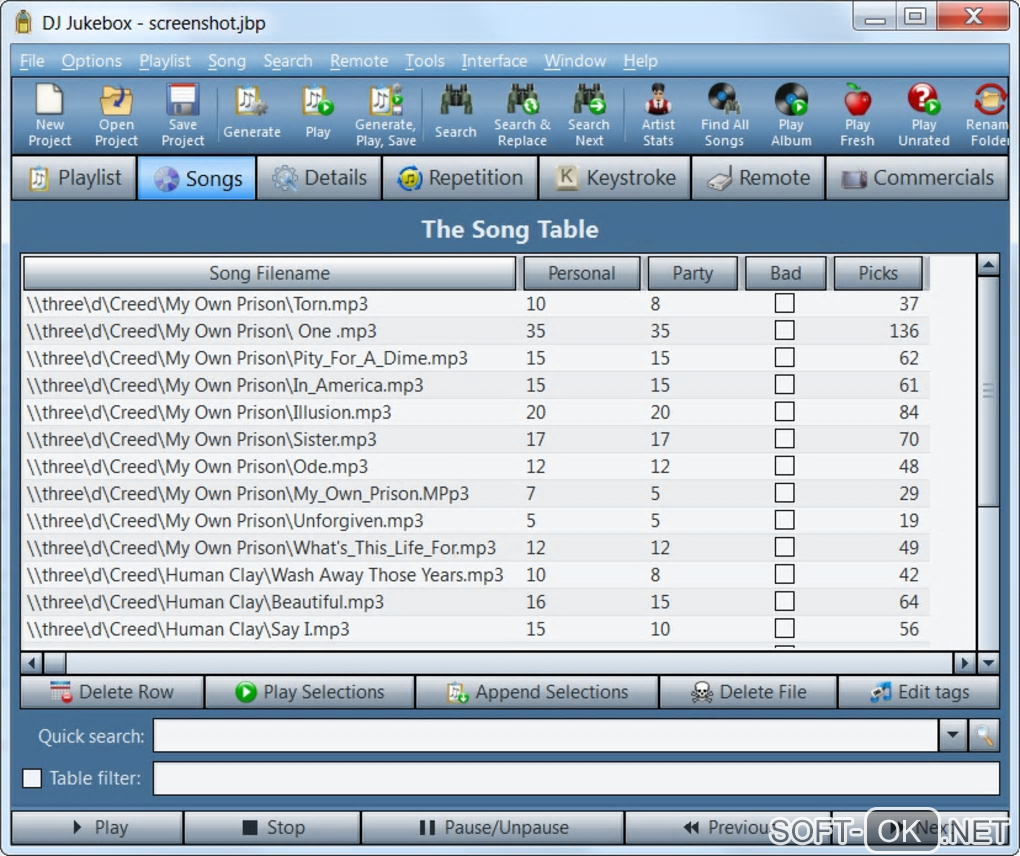The width and height of the screenshot is (1020, 856).
Task: Tick Bad checkbox for Unforgiven.mp3
Action: coord(784,520)
